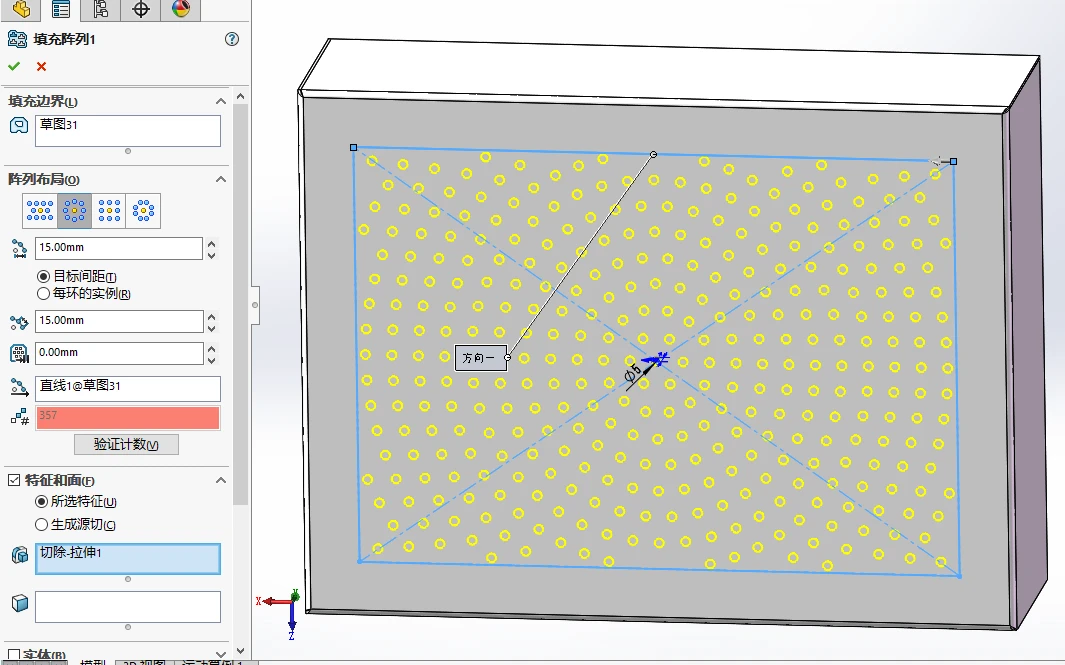Click the Ø5 dimension in the model view
Image resolution: width=1065 pixels, height=665 pixels.
click(632, 372)
